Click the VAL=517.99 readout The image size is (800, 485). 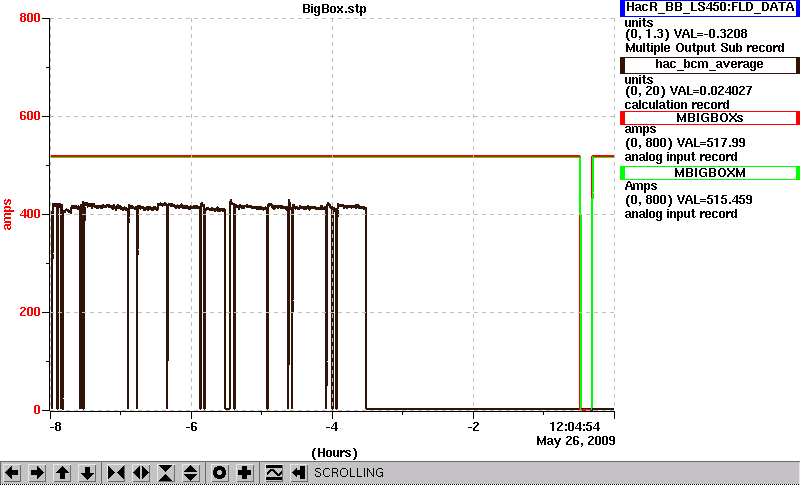pos(710,143)
